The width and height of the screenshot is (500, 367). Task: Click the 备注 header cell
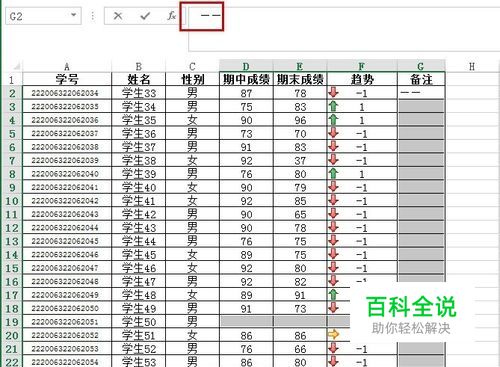point(421,79)
